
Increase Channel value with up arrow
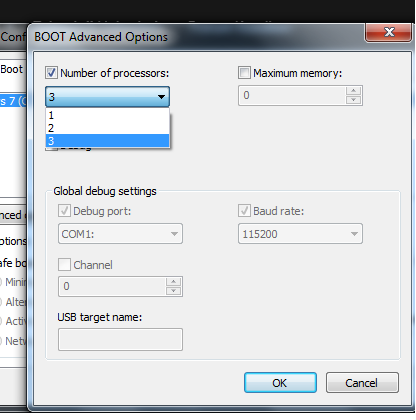173,282
